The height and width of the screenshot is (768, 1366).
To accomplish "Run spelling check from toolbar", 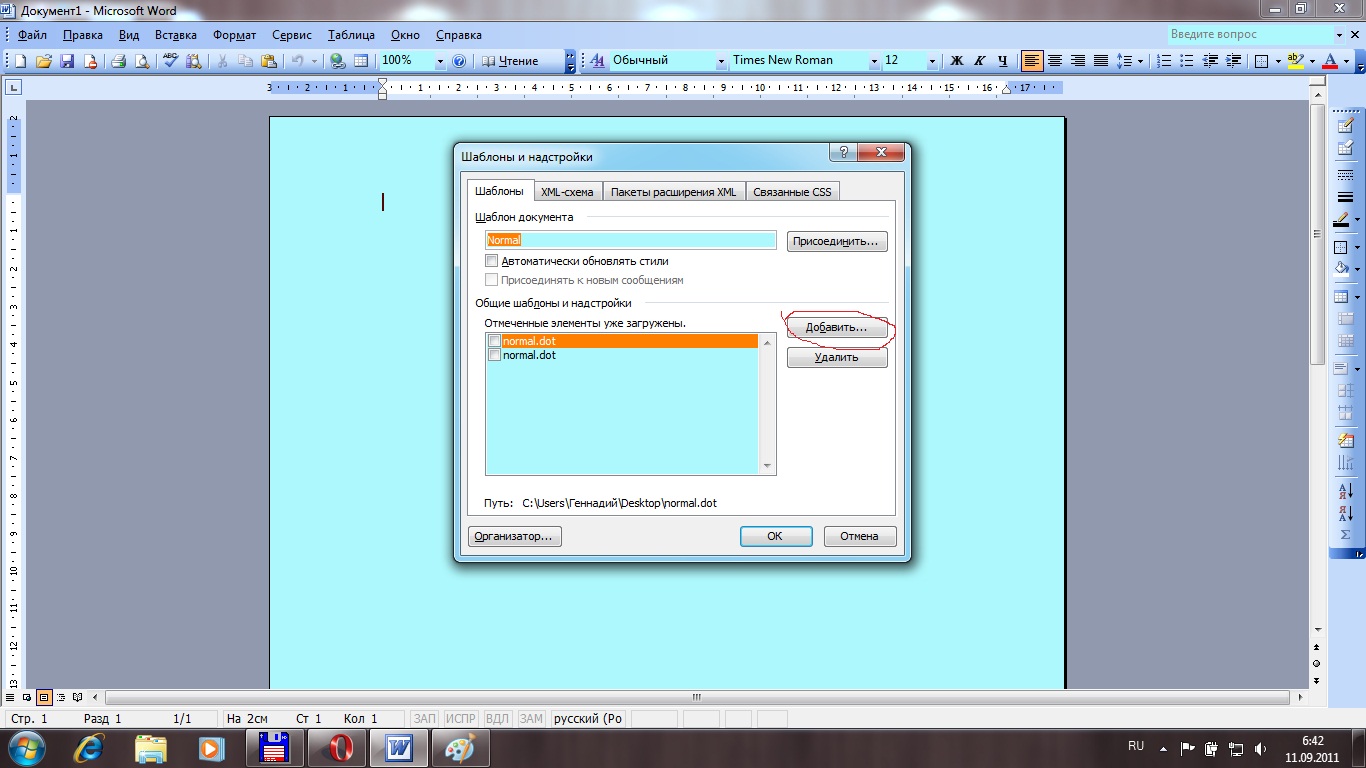I will pos(170,61).
